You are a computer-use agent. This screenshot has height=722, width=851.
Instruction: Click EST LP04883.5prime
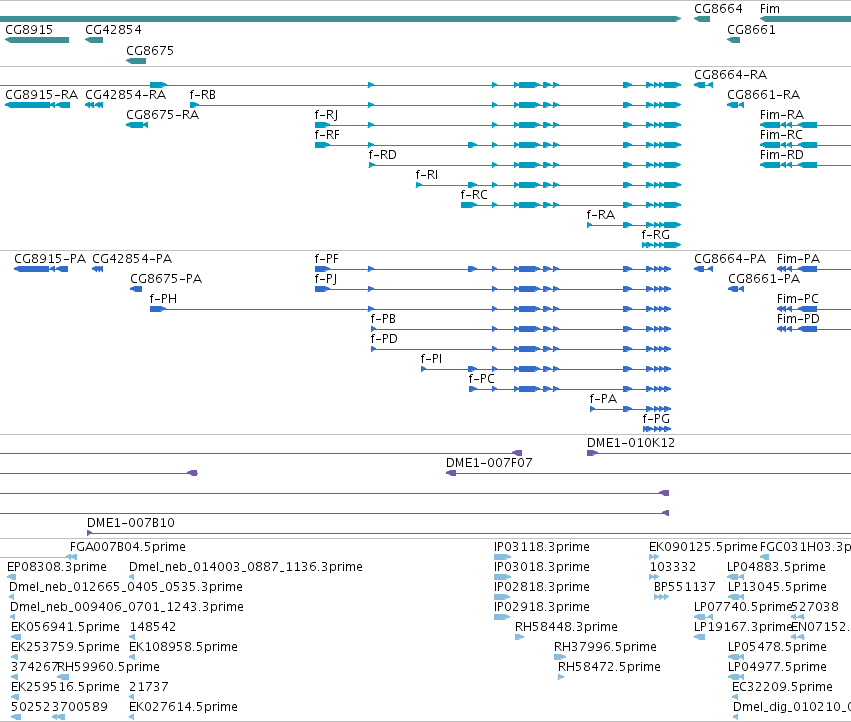point(777,567)
